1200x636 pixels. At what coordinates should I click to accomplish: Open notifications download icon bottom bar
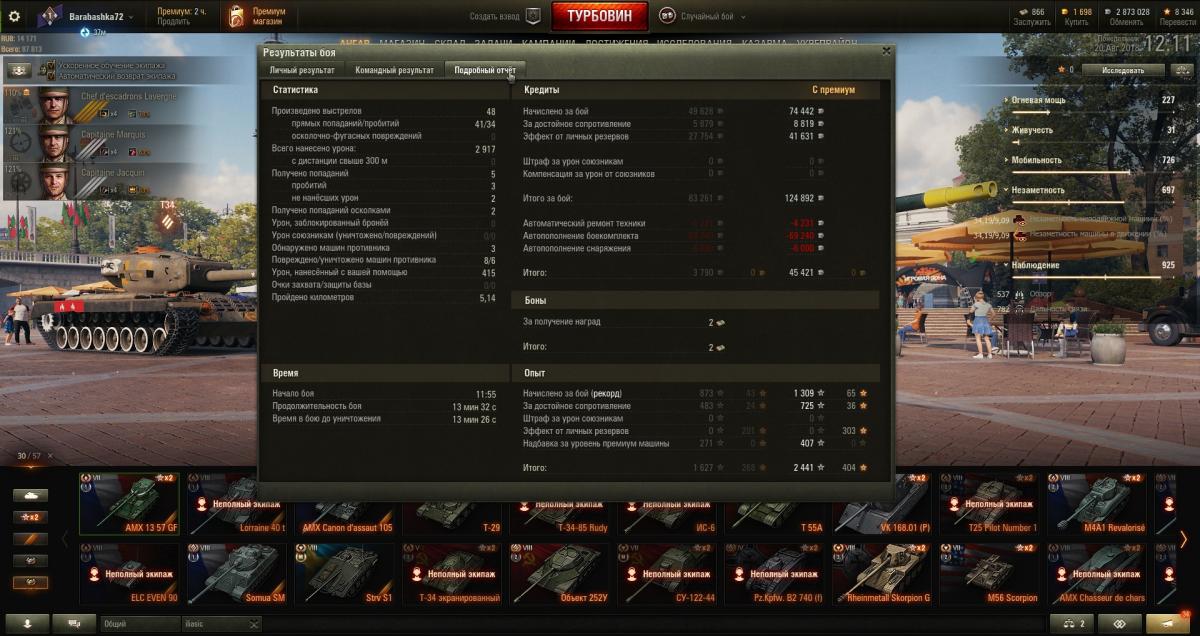click(x=26, y=623)
